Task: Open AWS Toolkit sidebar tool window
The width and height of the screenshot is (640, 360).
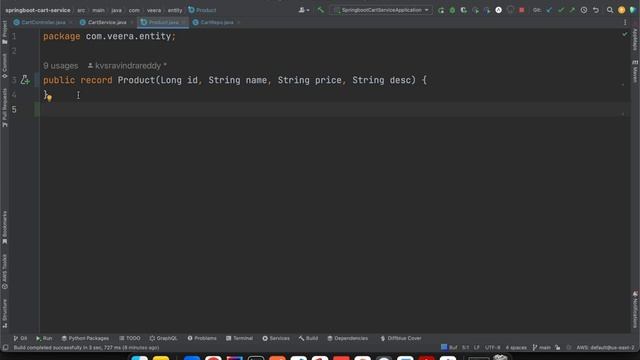Action: (x=4, y=272)
